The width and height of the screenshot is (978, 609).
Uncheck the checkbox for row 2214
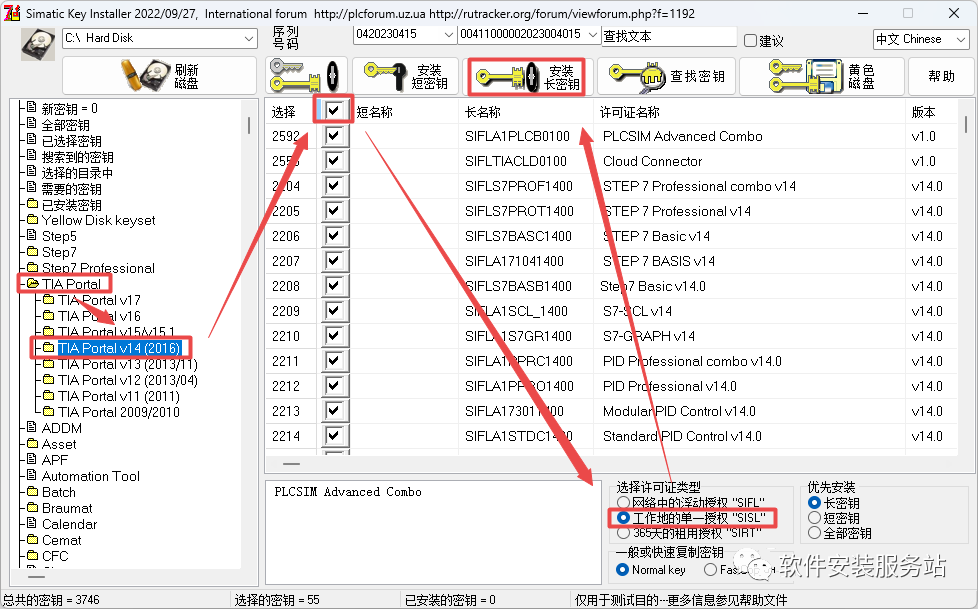click(334, 435)
